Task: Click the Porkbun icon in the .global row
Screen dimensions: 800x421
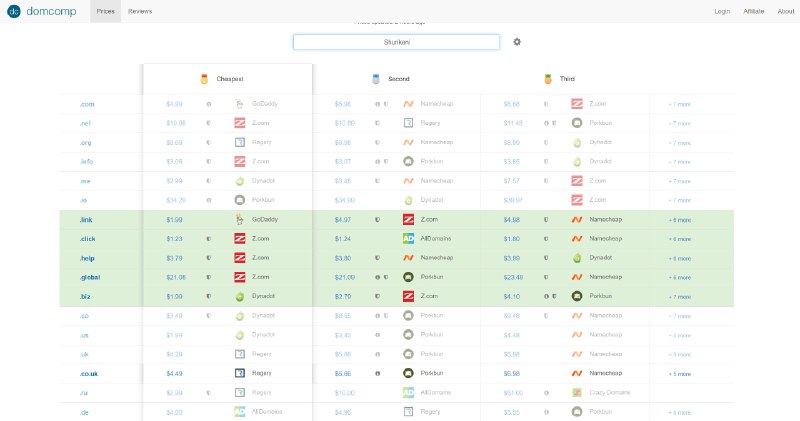Action: click(x=408, y=277)
